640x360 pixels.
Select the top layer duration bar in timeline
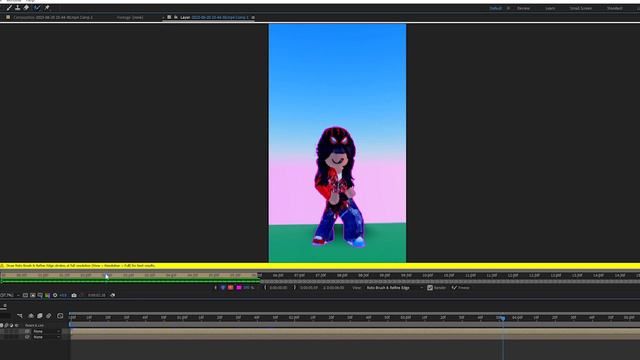355,331
